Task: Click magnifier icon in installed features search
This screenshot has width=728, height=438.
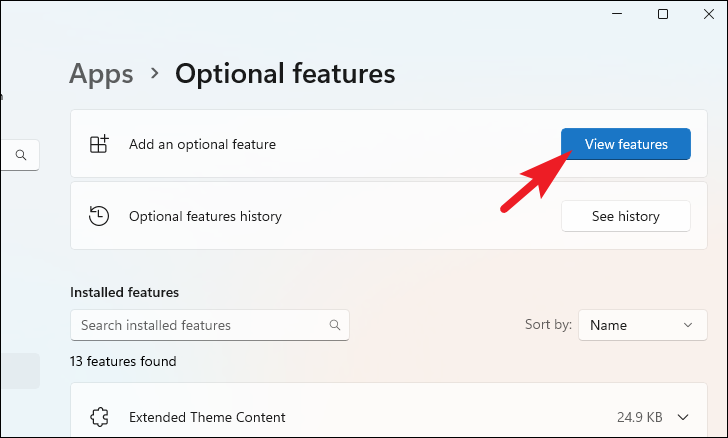Action: (x=335, y=325)
